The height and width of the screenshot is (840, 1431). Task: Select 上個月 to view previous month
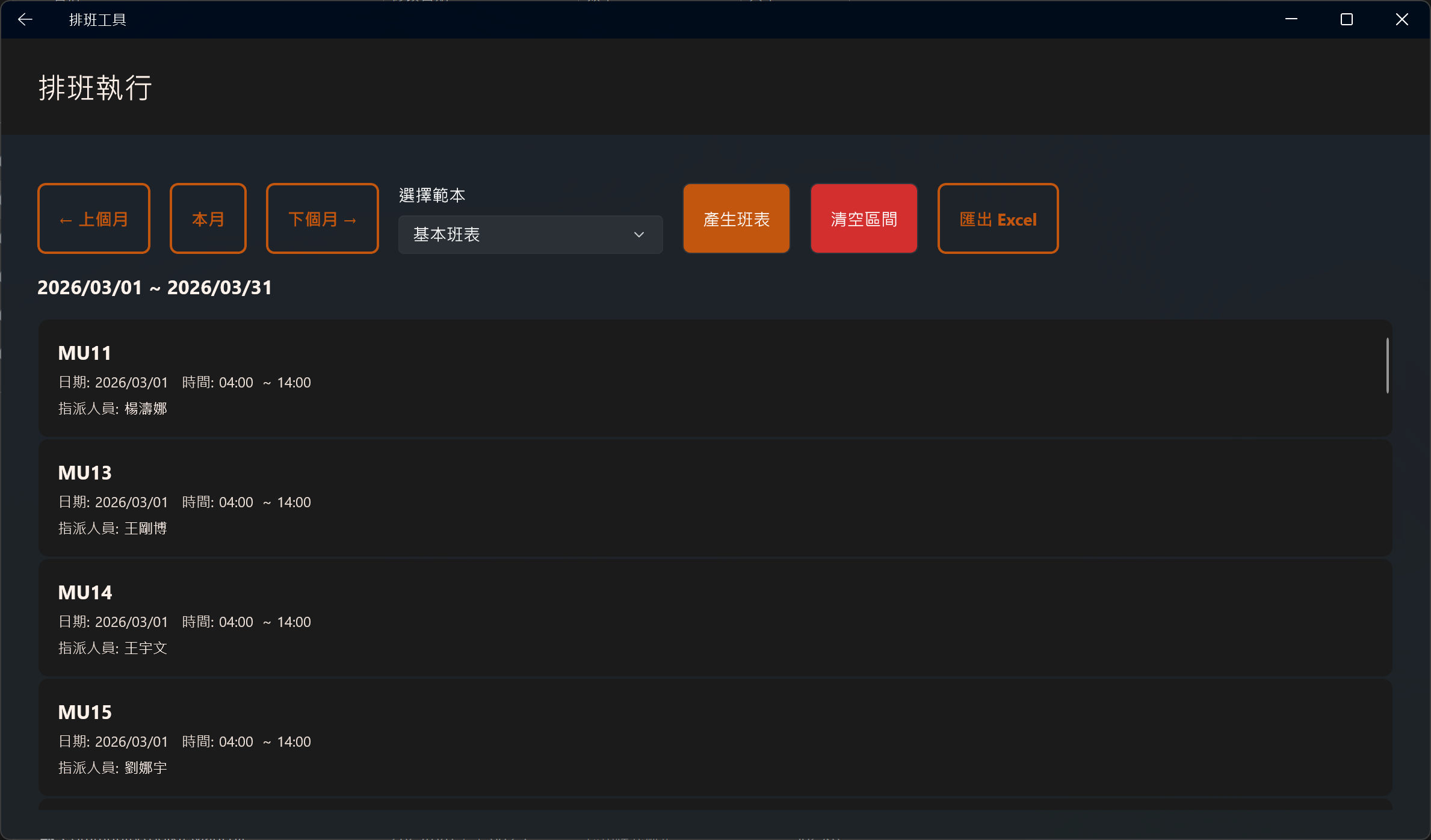coord(93,218)
